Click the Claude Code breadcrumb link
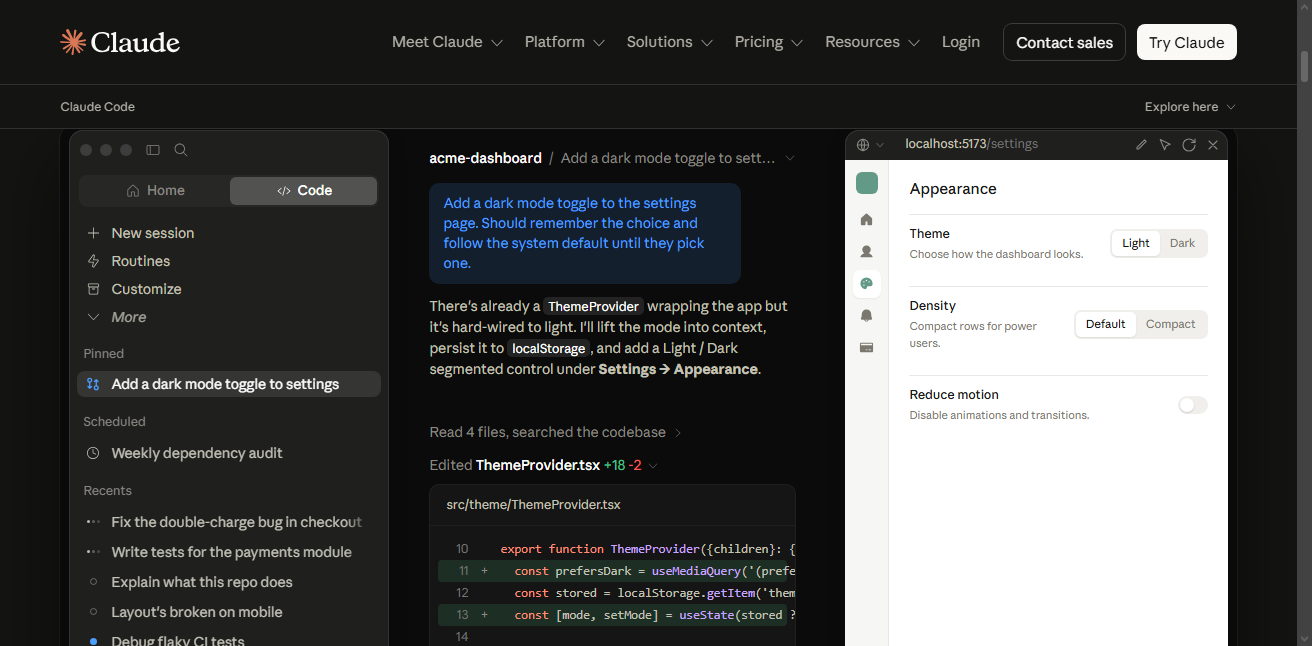The height and width of the screenshot is (646, 1312). click(x=97, y=107)
